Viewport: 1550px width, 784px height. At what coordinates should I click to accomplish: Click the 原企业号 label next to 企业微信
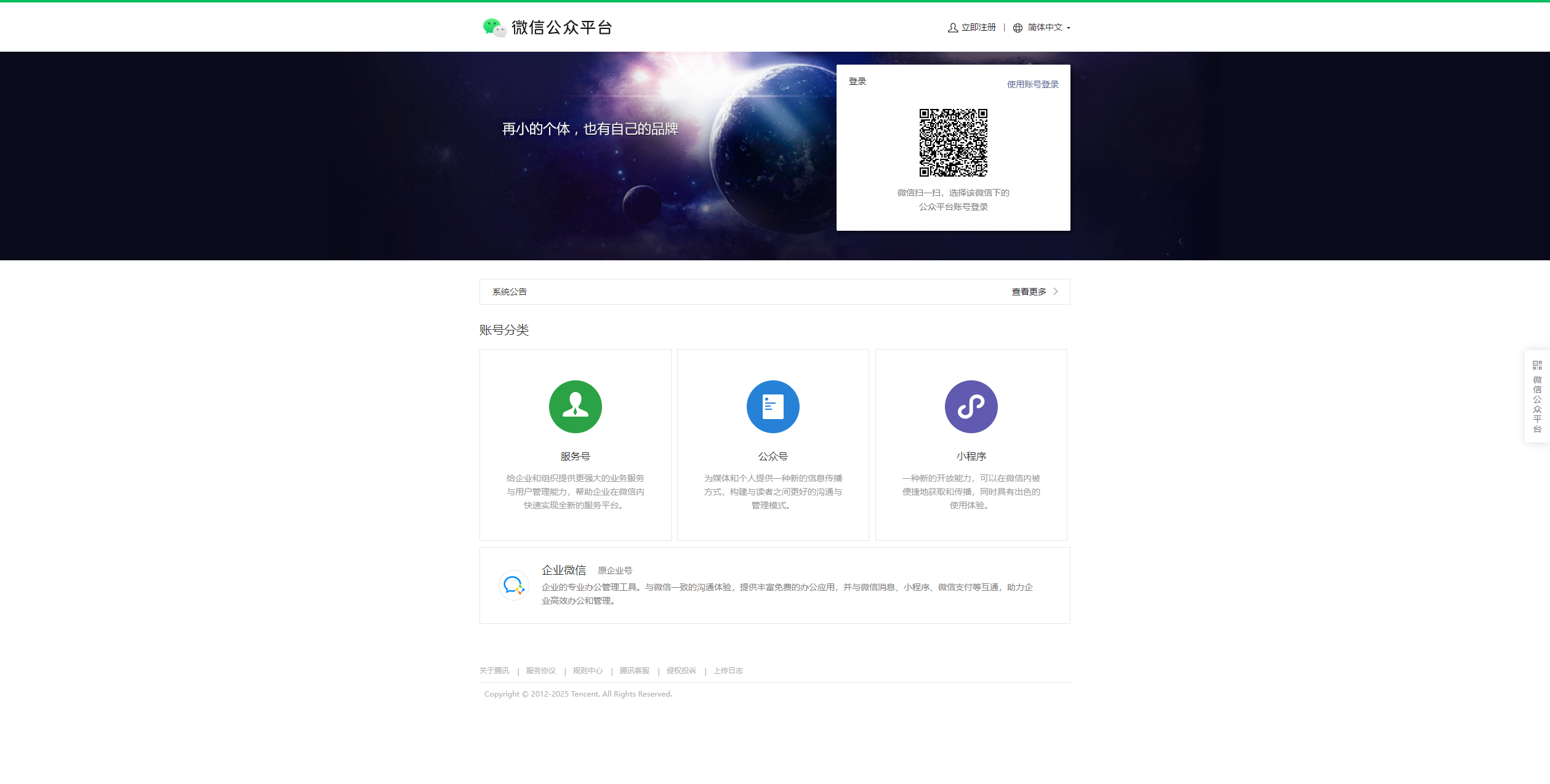pyautogui.click(x=614, y=570)
